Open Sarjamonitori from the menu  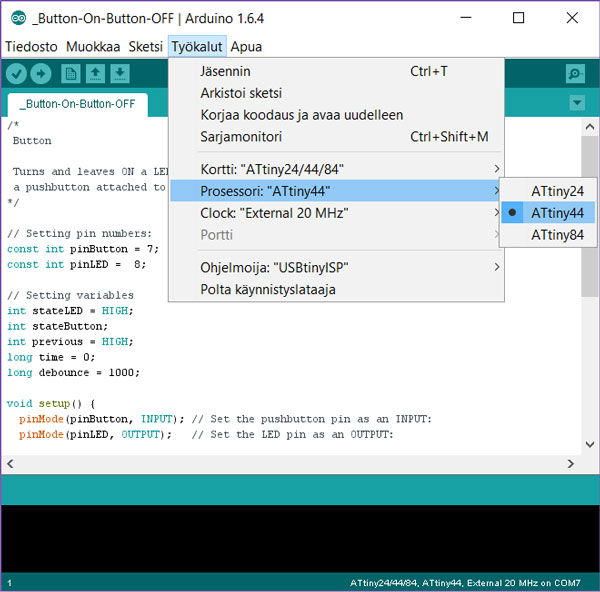coord(336,137)
